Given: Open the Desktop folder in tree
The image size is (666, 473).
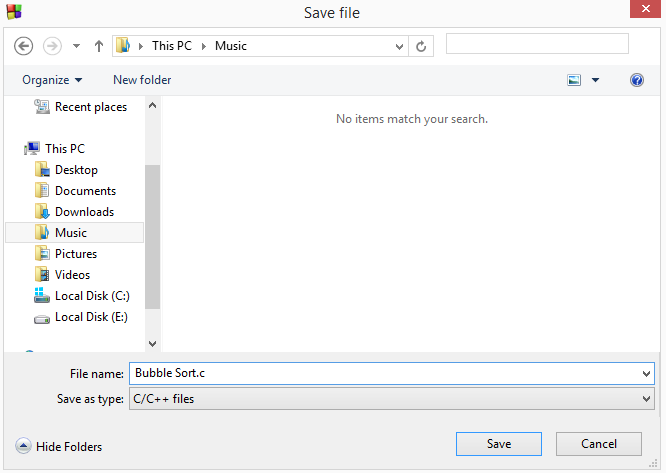Looking at the screenshot, I should point(76,170).
